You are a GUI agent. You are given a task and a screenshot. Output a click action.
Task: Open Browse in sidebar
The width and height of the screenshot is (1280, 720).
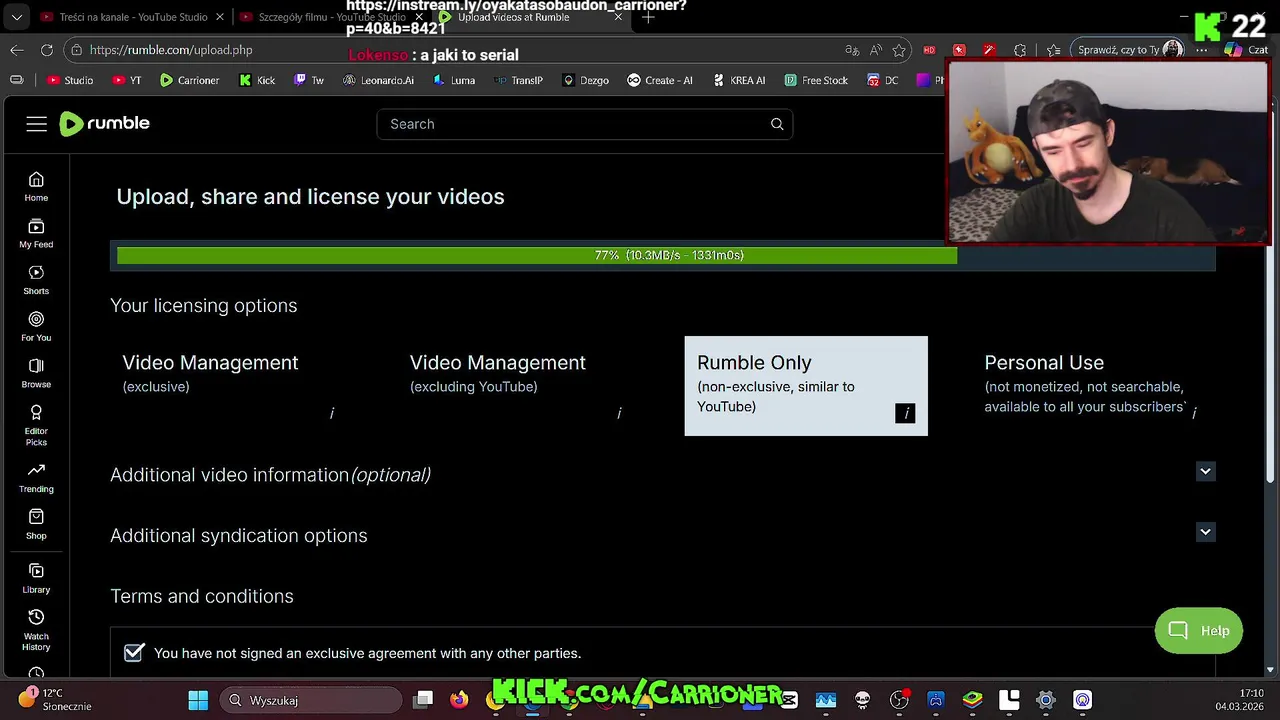pos(36,373)
